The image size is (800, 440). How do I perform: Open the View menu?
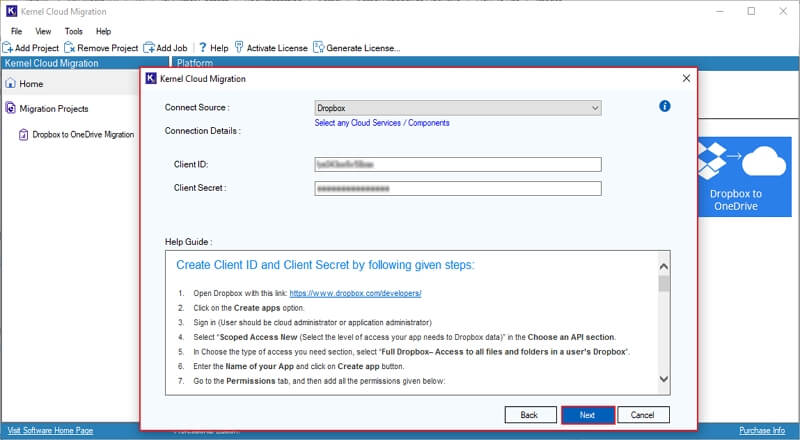[43, 32]
